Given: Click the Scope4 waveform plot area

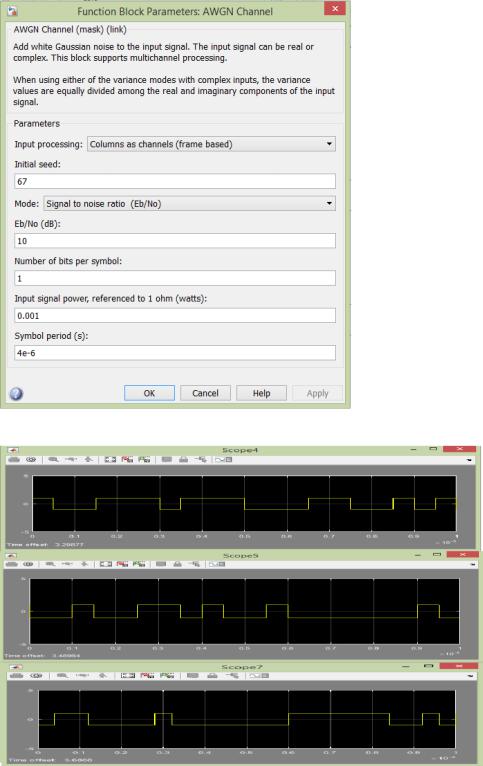Looking at the screenshot, I should pos(244,503).
